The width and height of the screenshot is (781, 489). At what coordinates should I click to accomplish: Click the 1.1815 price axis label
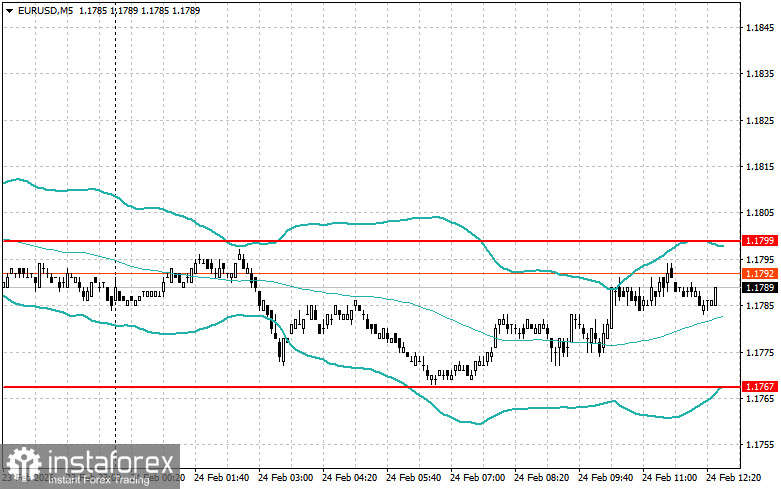(x=760, y=167)
